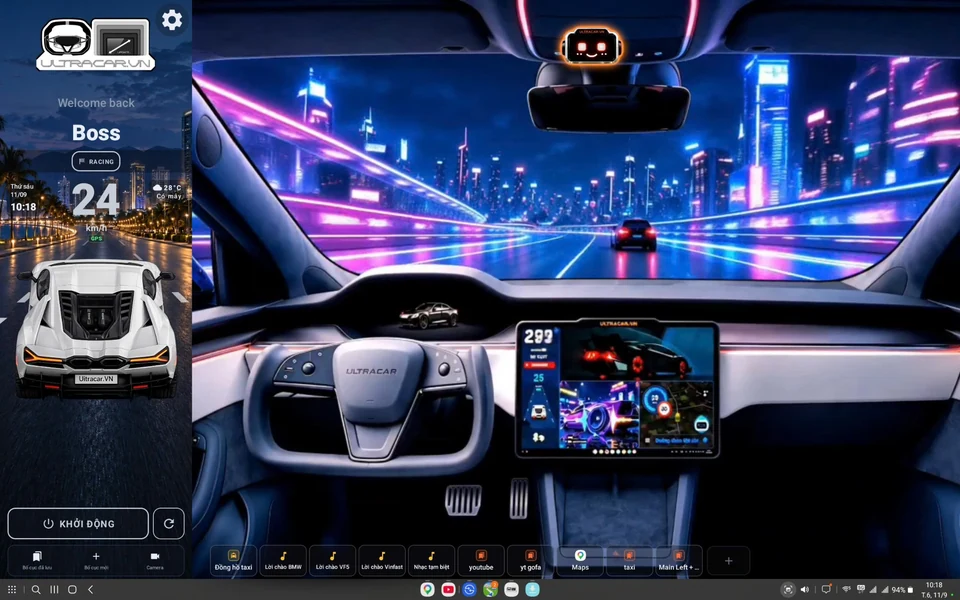Viewport: 960px width, 600px height.
Task: Open the Wi-Fi status tray icon
Action: [846, 590]
